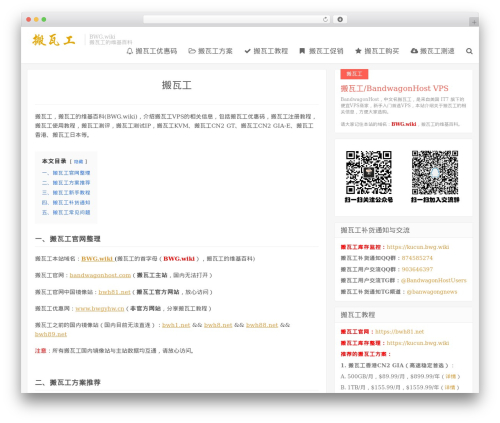Screen dimensions: 500x423
Task: Open the bwh8.net link
Action: coord(218,325)
